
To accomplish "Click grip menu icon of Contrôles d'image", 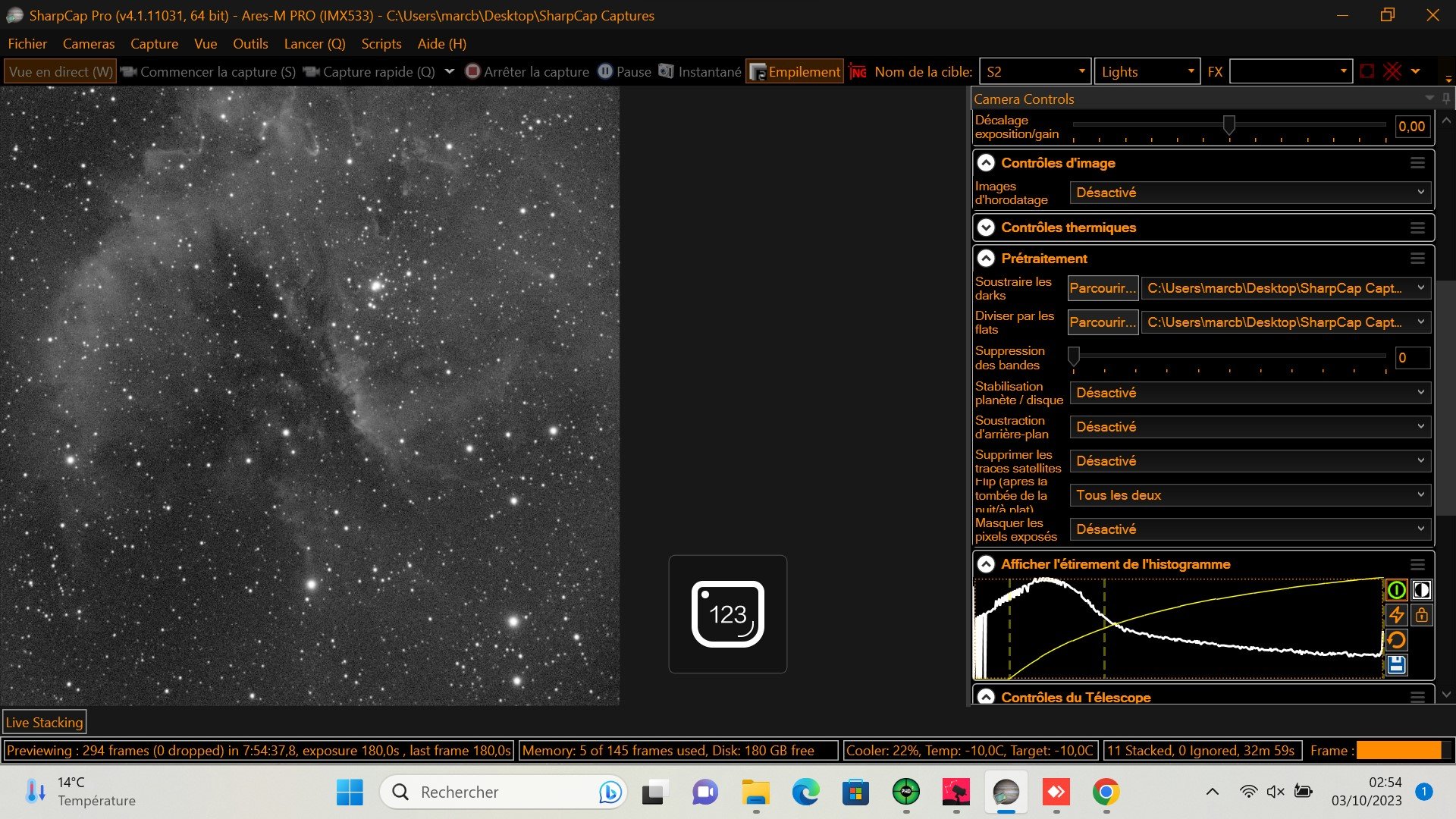I will pos(1417,163).
